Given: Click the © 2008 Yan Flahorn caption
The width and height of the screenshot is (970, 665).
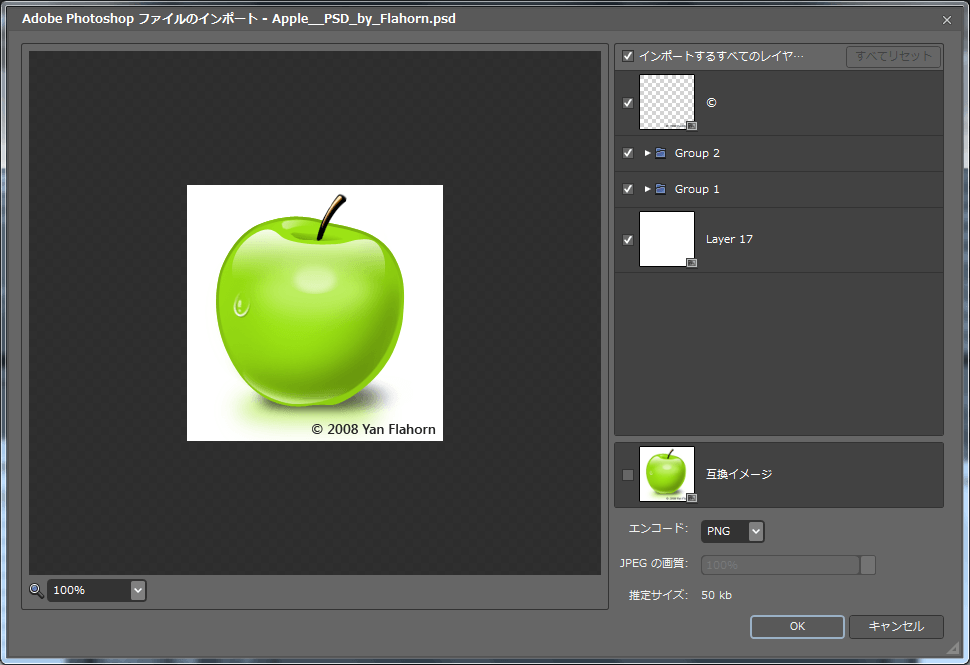Looking at the screenshot, I should coord(374,429).
